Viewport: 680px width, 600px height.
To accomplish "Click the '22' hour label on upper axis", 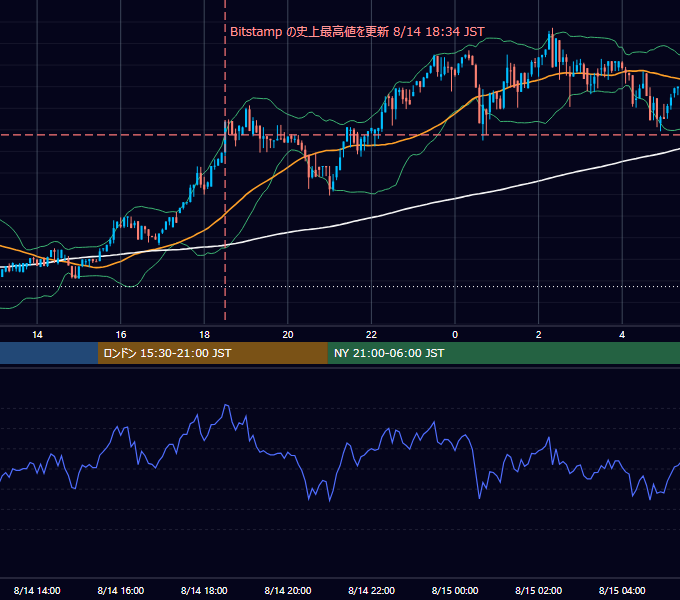I will pyautogui.click(x=371, y=335).
